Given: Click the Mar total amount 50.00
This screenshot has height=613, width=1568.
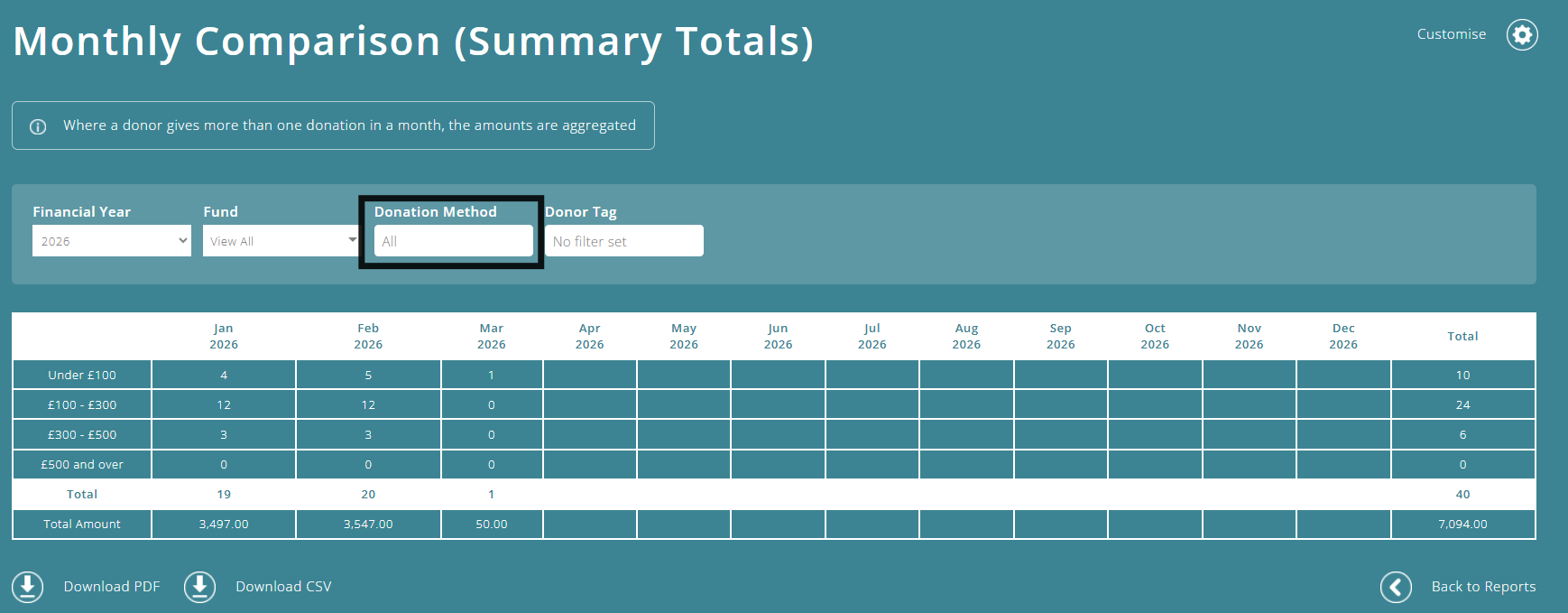Looking at the screenshot, I should (492, 524).
